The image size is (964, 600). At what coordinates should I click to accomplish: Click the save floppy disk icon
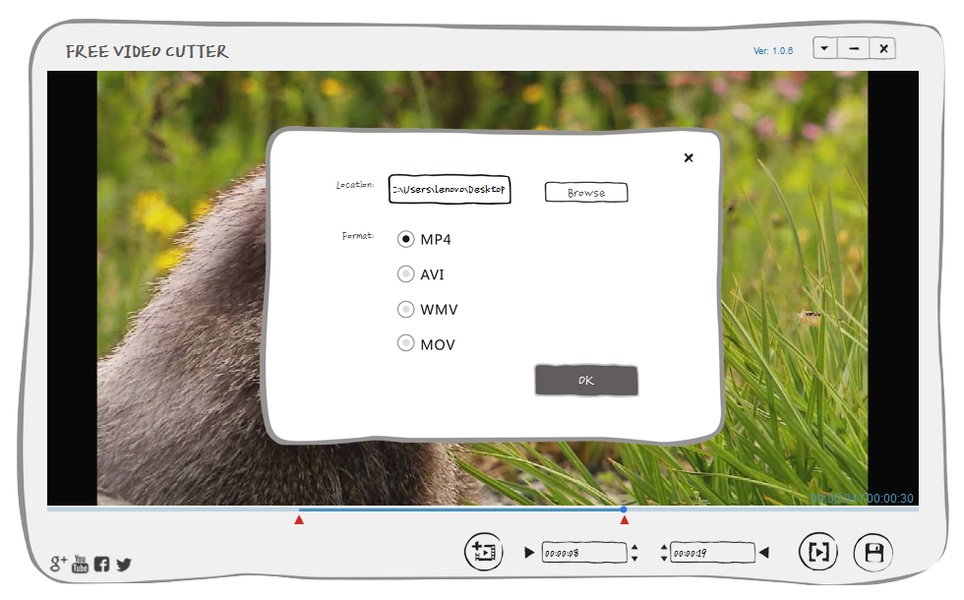(x=874, y=552)
